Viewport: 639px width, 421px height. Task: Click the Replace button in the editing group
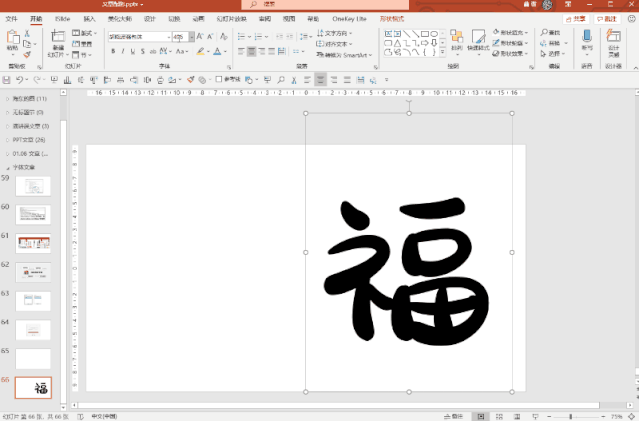coord(553,43)
